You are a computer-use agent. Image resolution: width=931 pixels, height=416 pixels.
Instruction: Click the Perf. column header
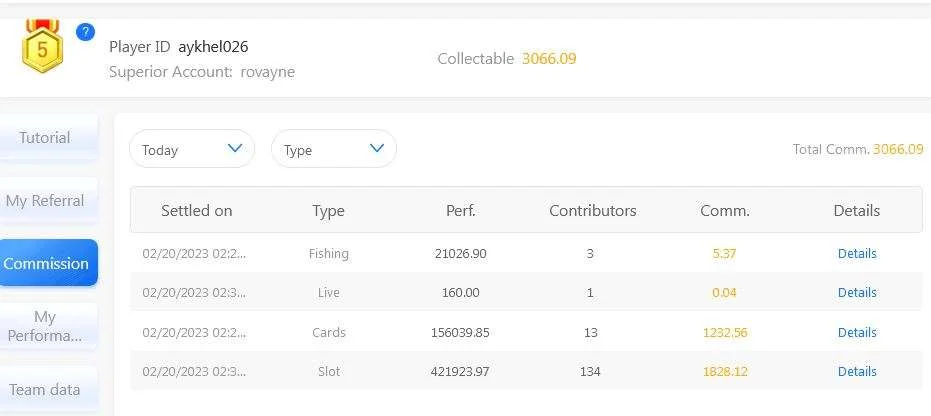pyautogui.click(x=461, y=211)
